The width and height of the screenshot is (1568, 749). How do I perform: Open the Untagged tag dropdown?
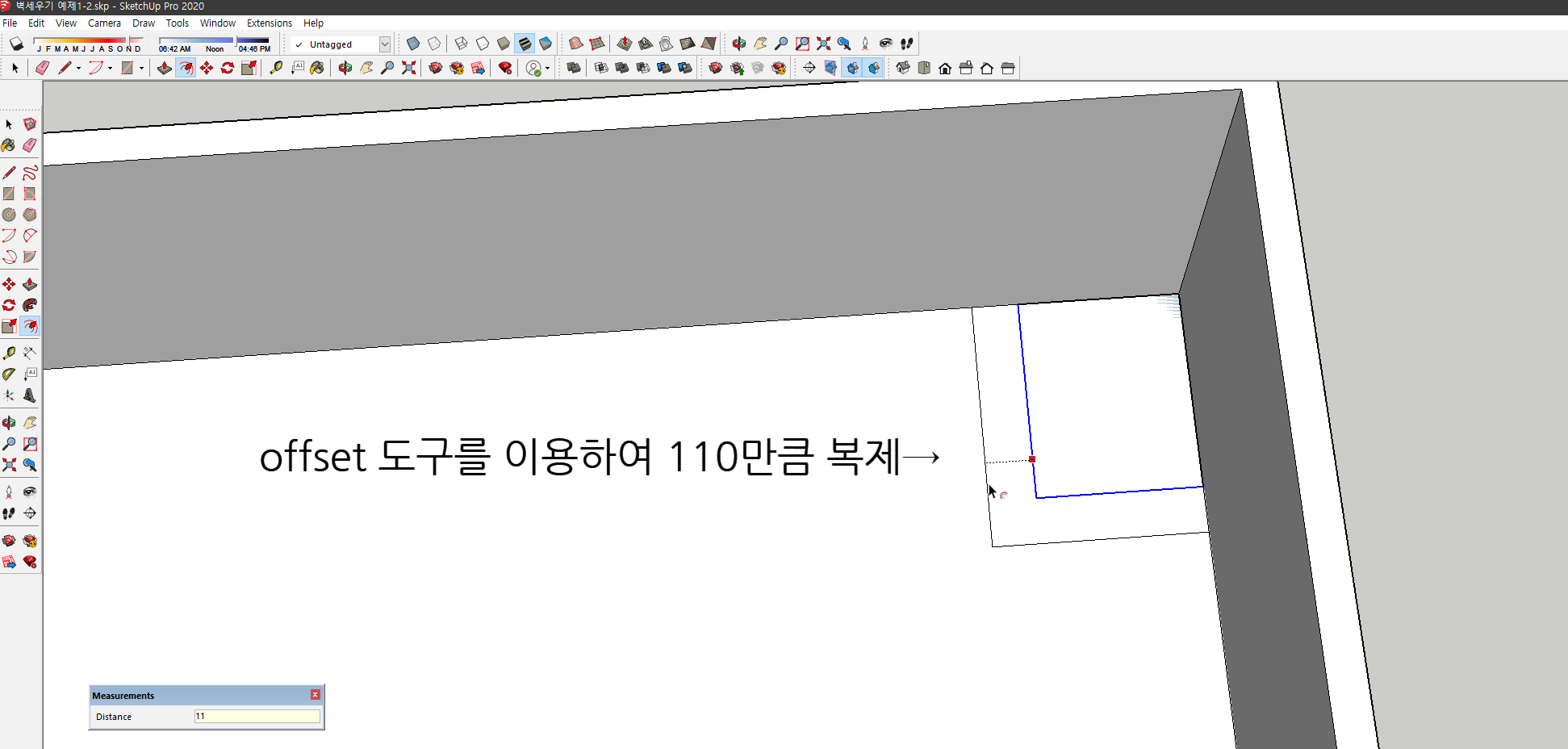point(386,44)
